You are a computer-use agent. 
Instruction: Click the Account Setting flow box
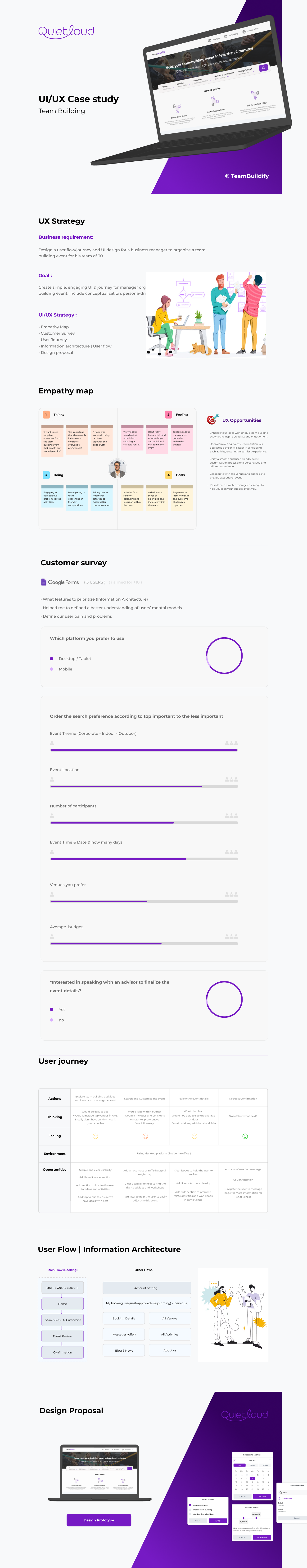coord(146,1288)
